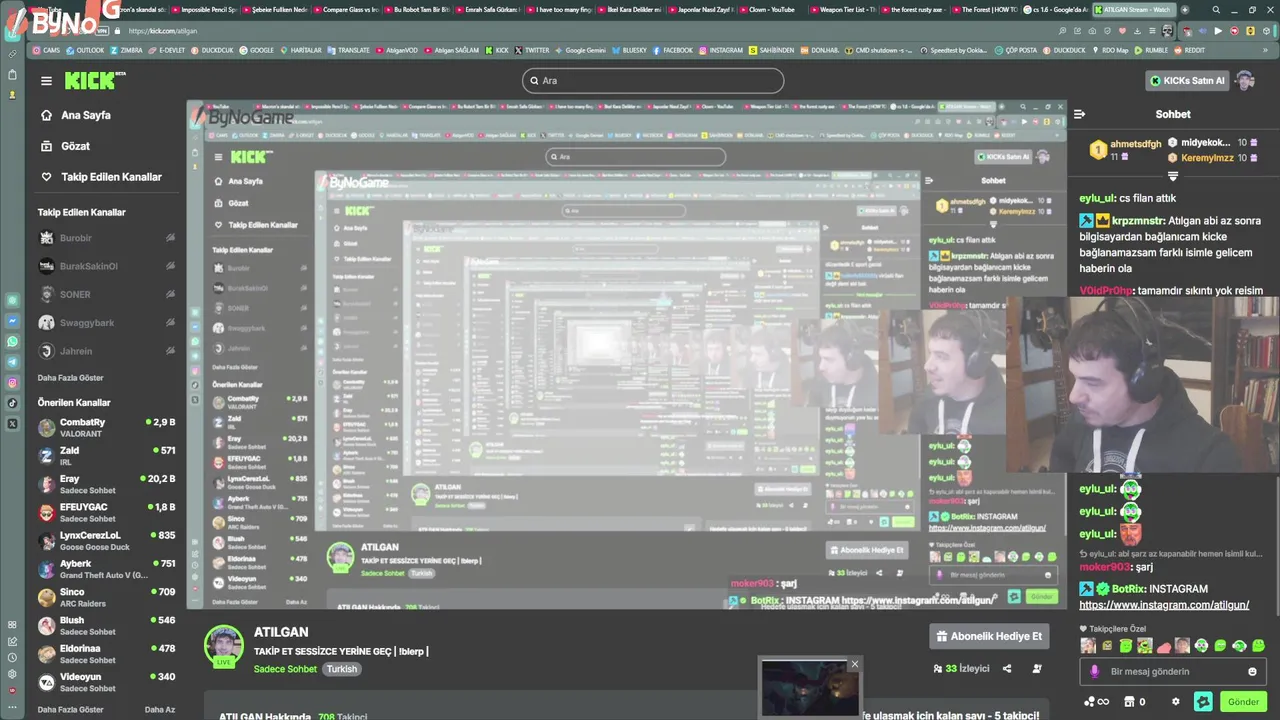
Task: Open the WhatsApp sidebar icon
Action: click(12, 341)
